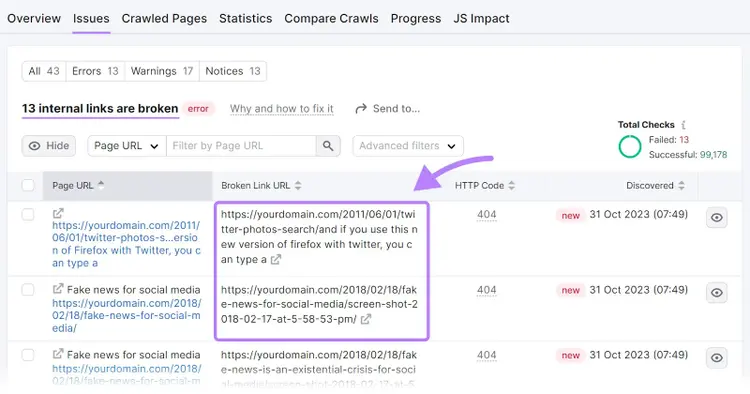Click the Total Checks progress ring
This screenshot has width=750, height=394.
629,147
